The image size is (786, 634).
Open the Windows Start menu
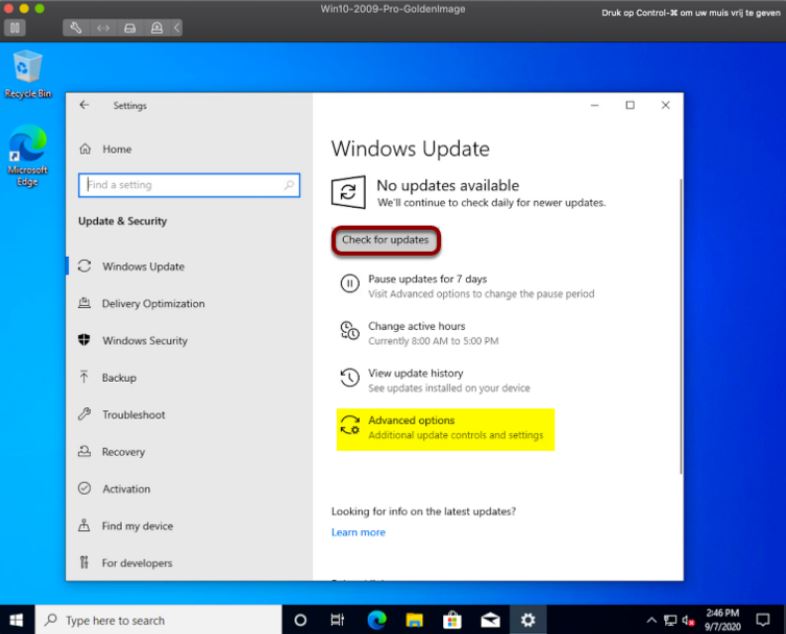point(17,620)
